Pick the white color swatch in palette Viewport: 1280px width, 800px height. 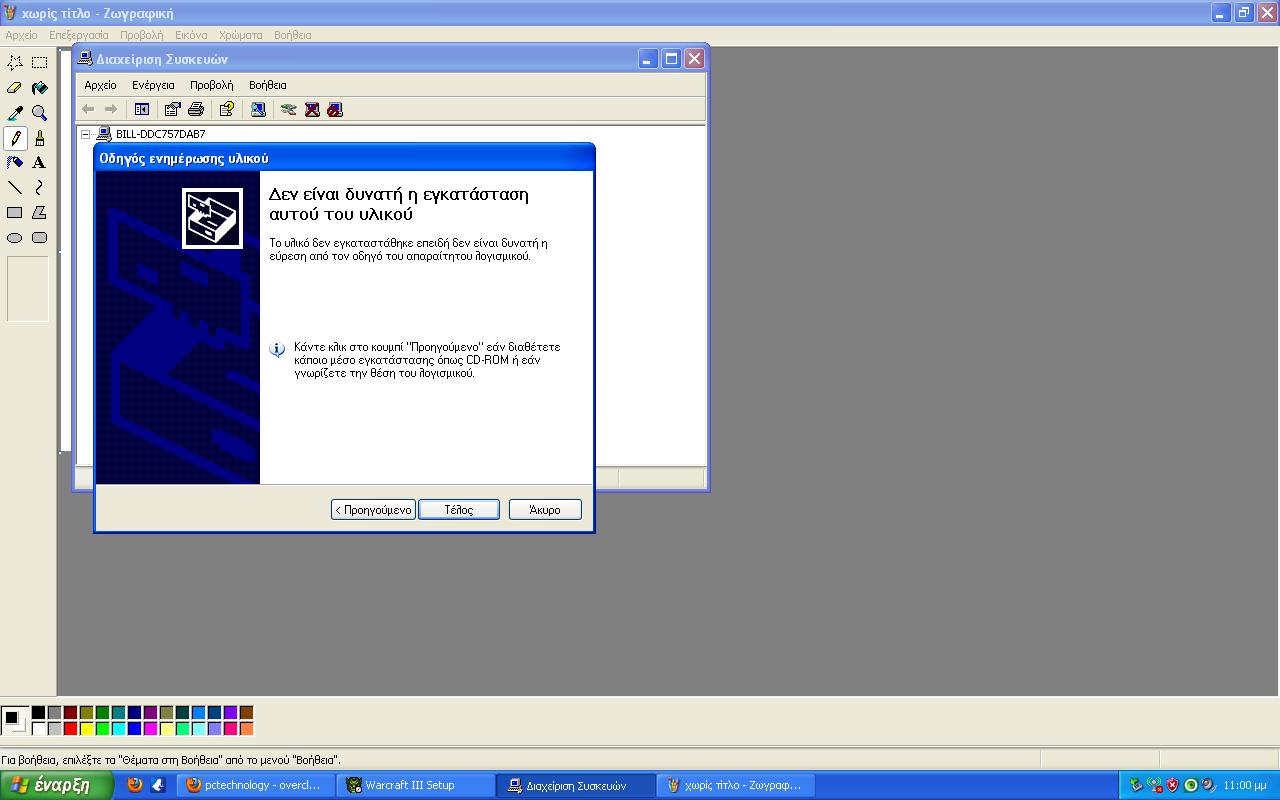(x=38, y=729)
